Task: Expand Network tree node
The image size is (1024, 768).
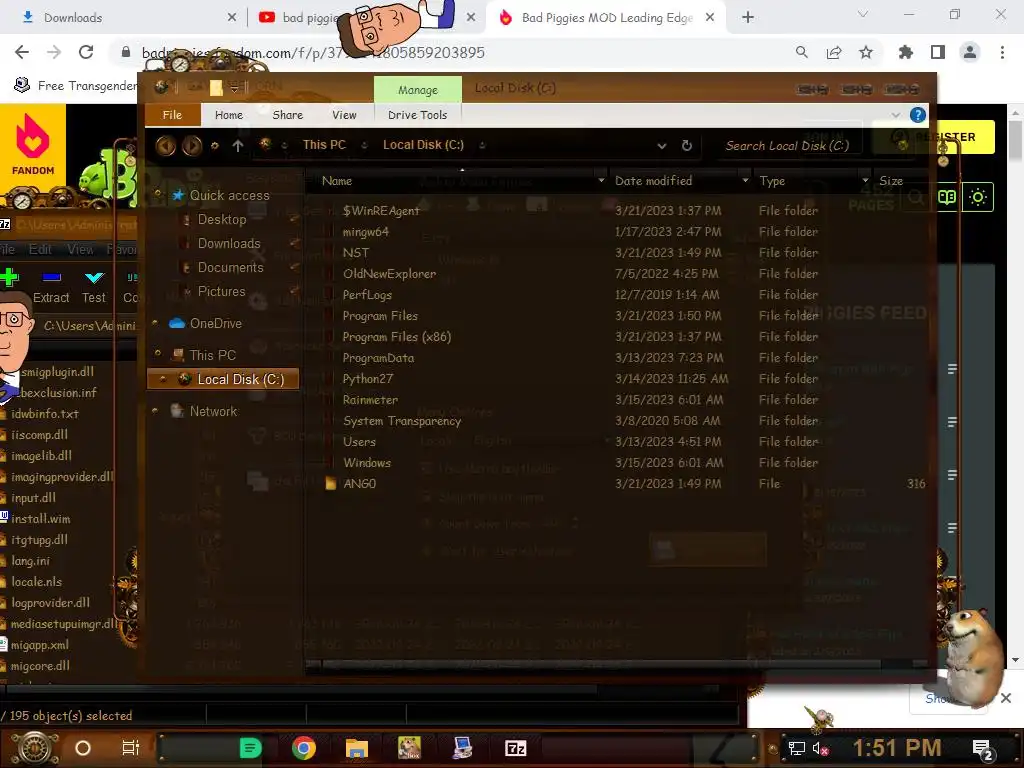Action: 155,411
